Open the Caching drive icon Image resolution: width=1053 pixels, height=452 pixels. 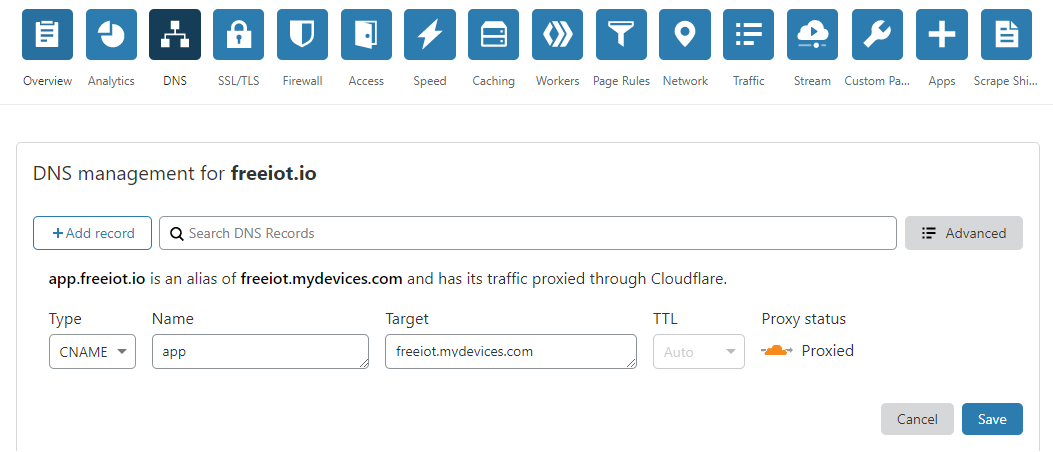click(x=494, y=35)
